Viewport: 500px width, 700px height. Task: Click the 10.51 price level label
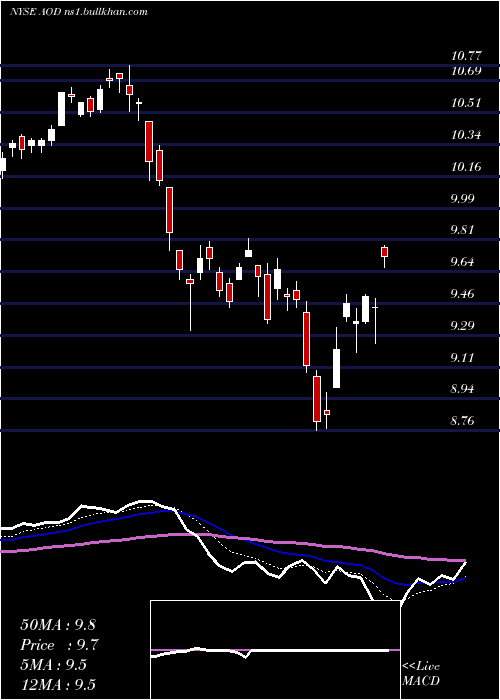tap(466, 103)
